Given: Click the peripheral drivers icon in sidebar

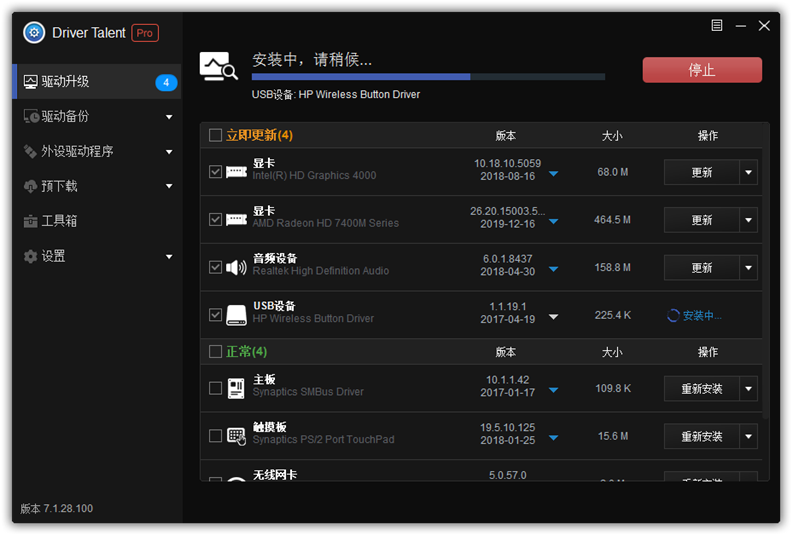Looking at the screenshot, I should point(30,151).
